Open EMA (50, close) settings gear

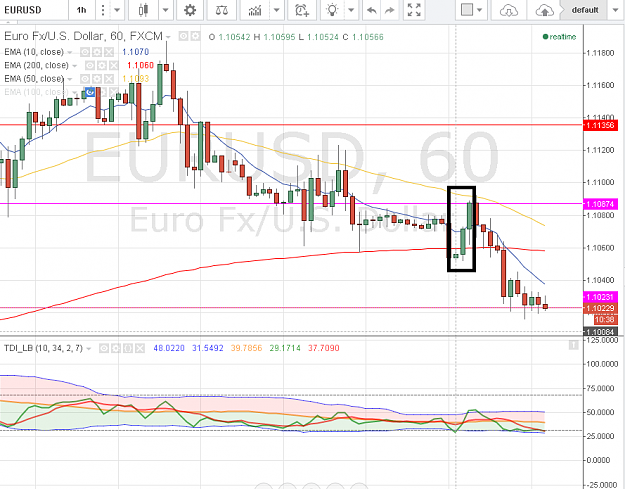(96, 79)
